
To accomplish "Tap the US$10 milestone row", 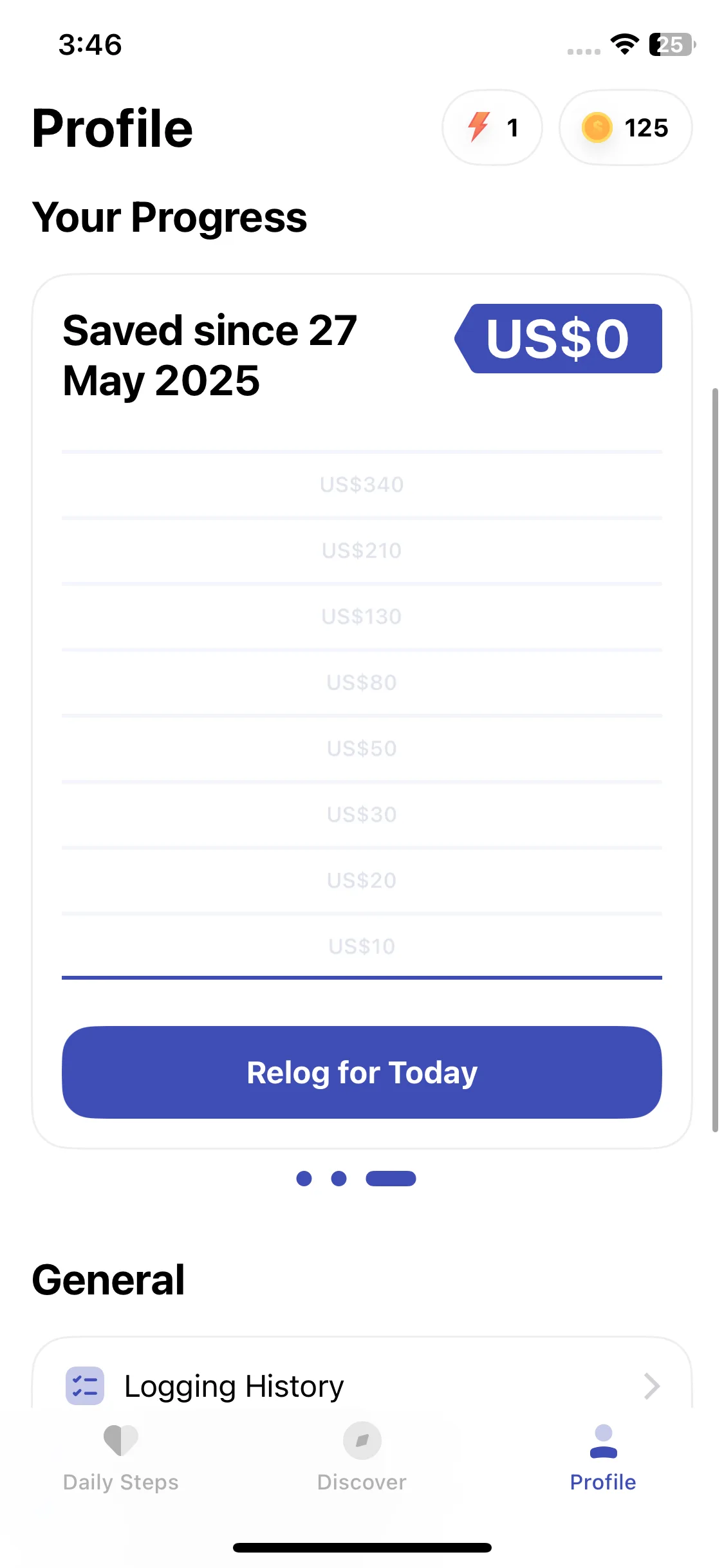I will [362, 946].
